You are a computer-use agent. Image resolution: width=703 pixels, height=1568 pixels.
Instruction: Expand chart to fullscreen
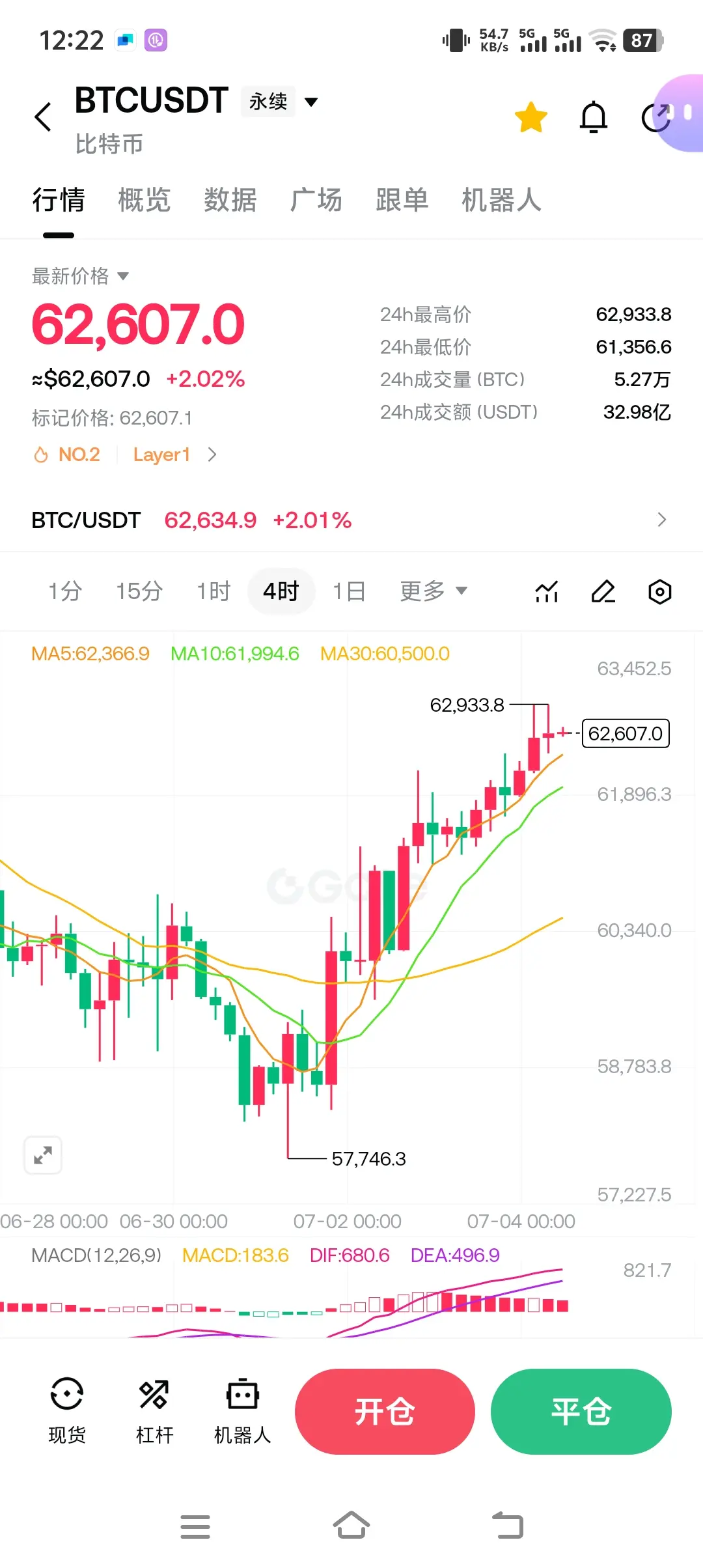43,1155
